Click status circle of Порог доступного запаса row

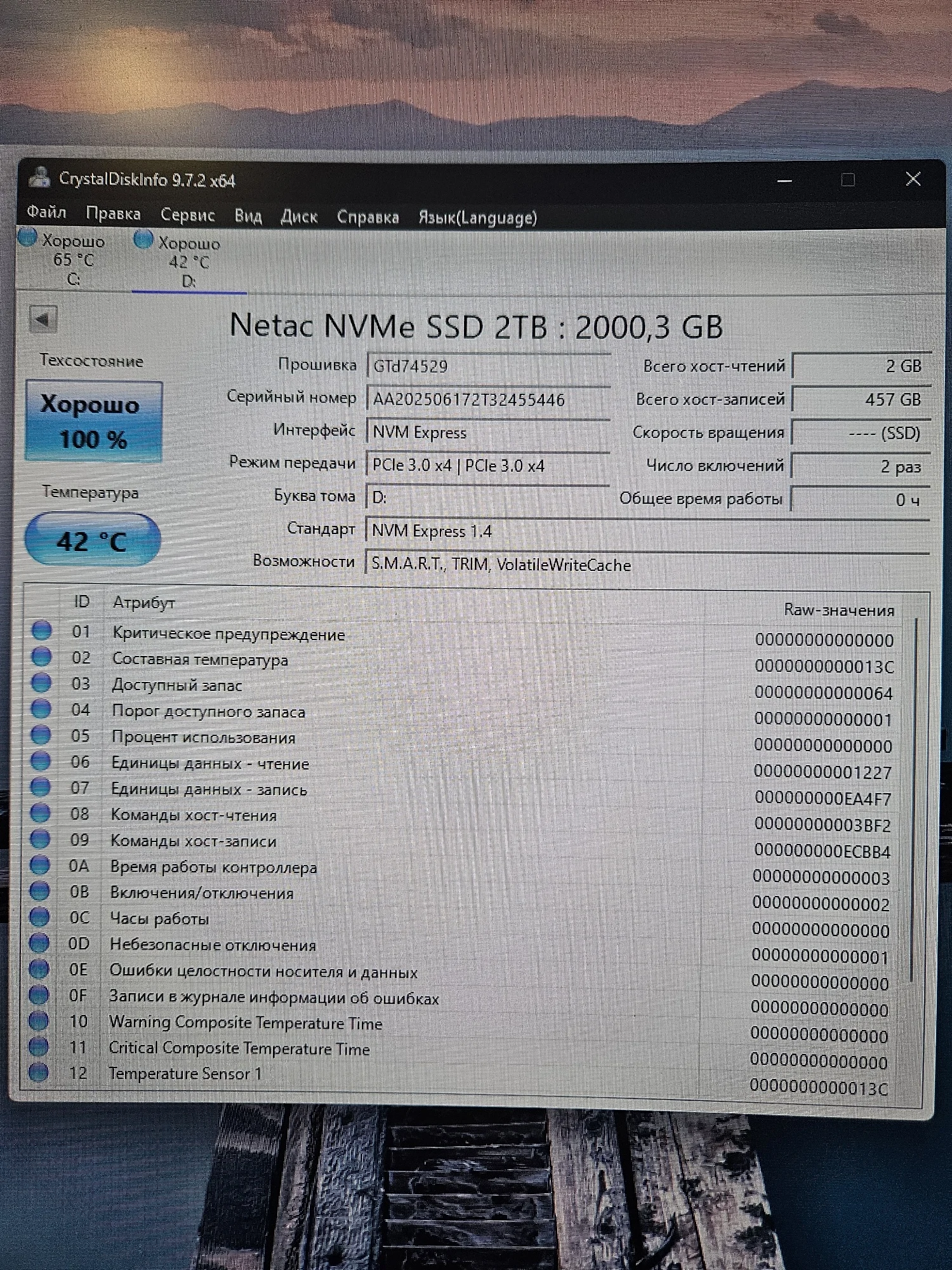click(x=41, y=709)
